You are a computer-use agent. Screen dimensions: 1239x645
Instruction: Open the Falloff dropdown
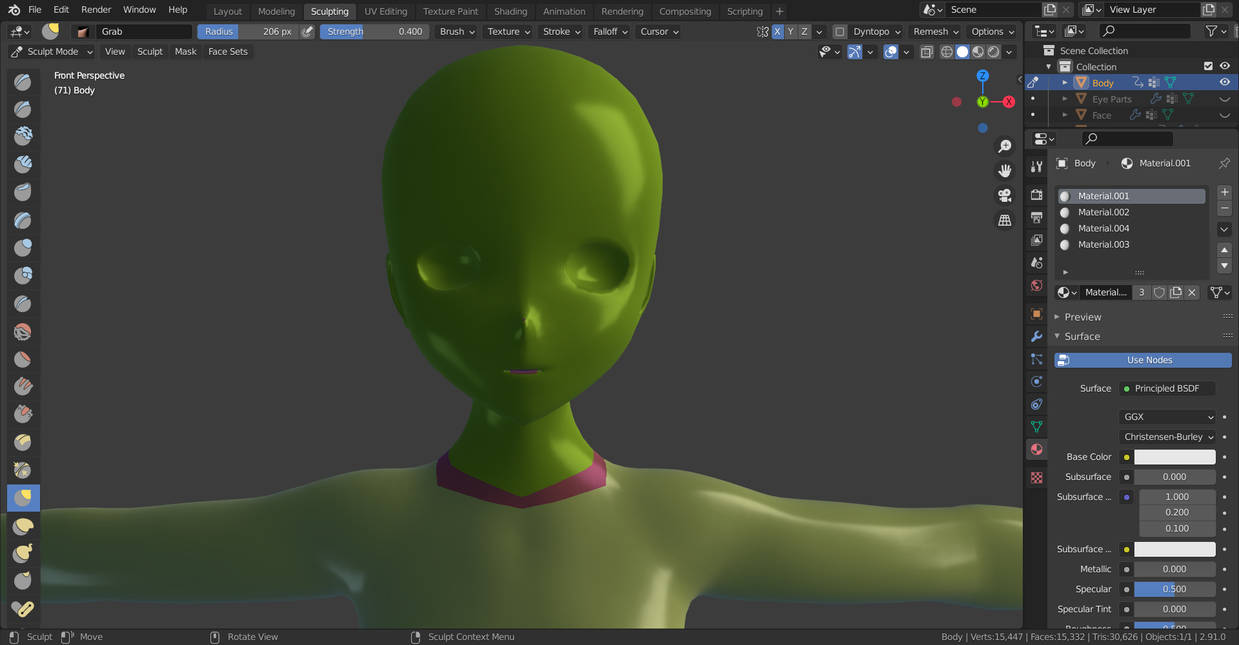(610, 31)
